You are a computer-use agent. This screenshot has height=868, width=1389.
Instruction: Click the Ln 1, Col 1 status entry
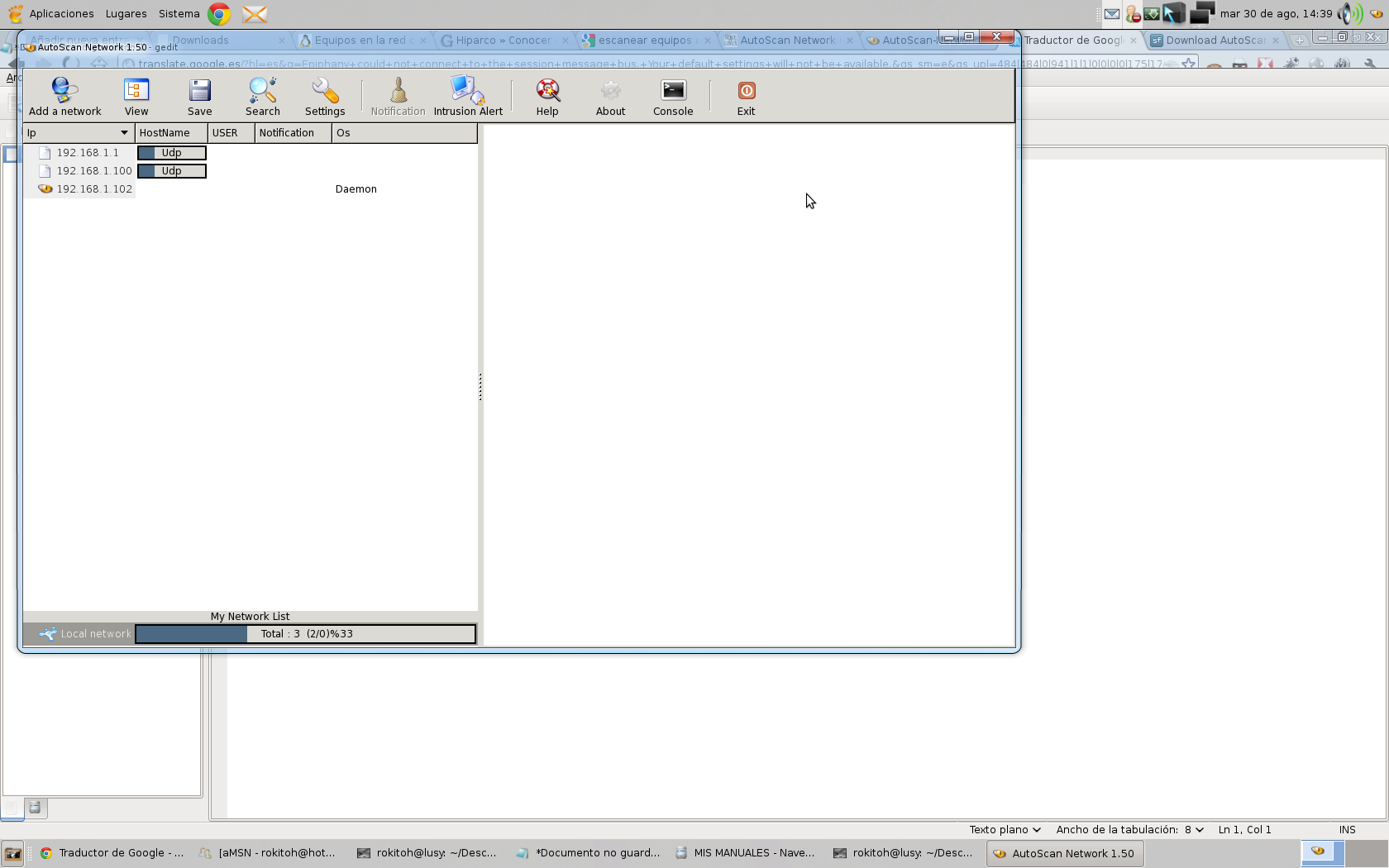(x=1244, y=830)
